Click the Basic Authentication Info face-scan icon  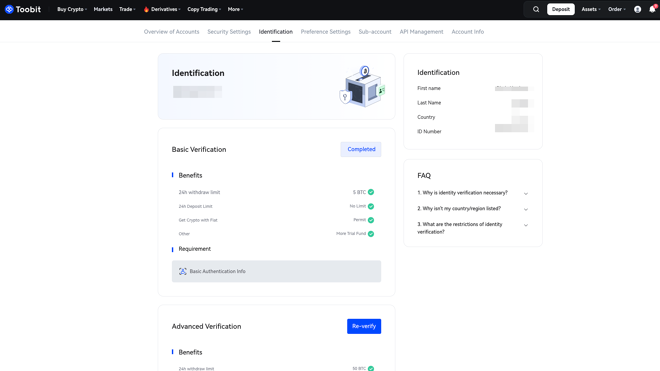pyautogui.click(x=183, y=272)
